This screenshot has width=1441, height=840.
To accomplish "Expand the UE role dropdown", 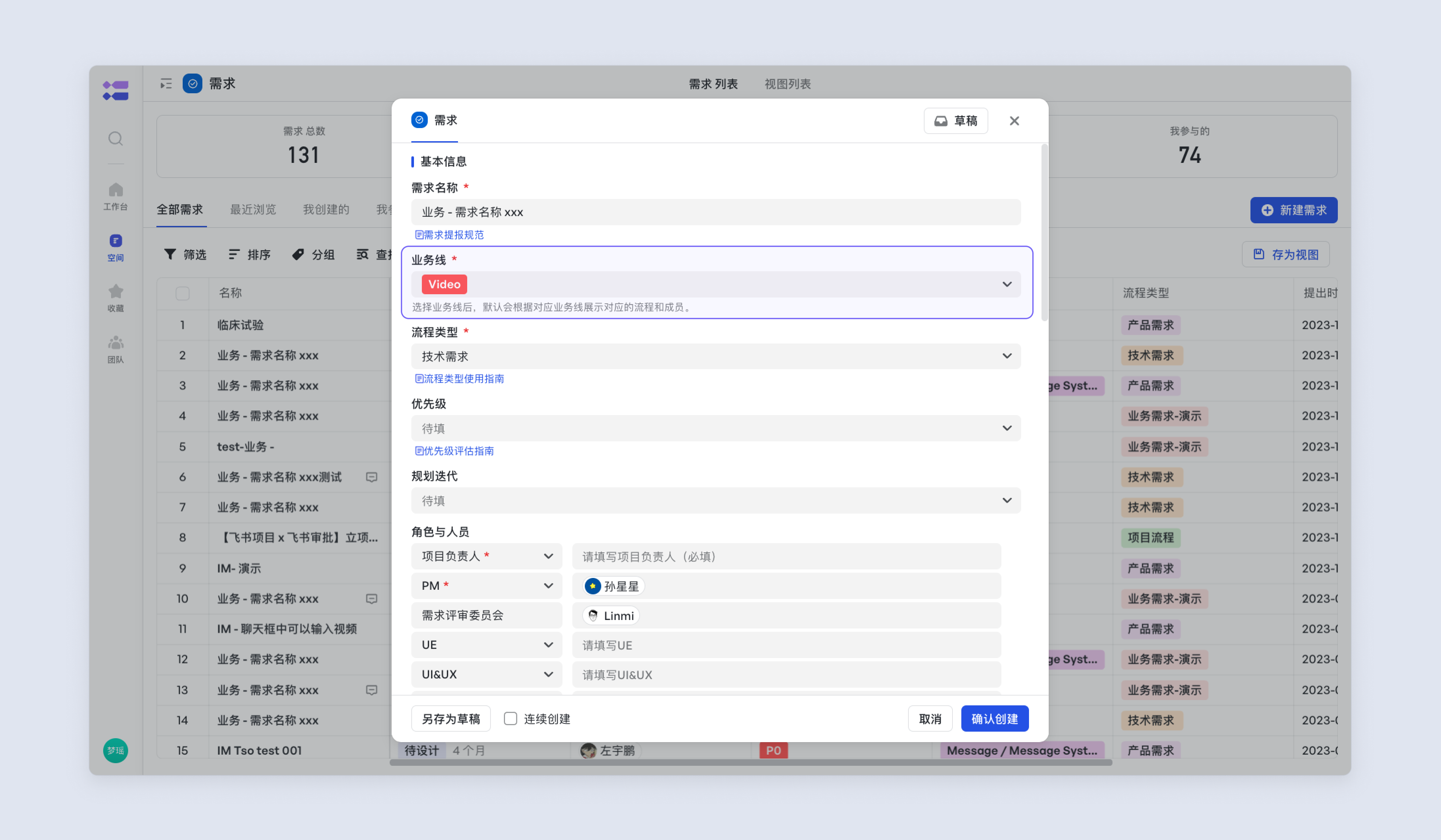I will 487,645.
